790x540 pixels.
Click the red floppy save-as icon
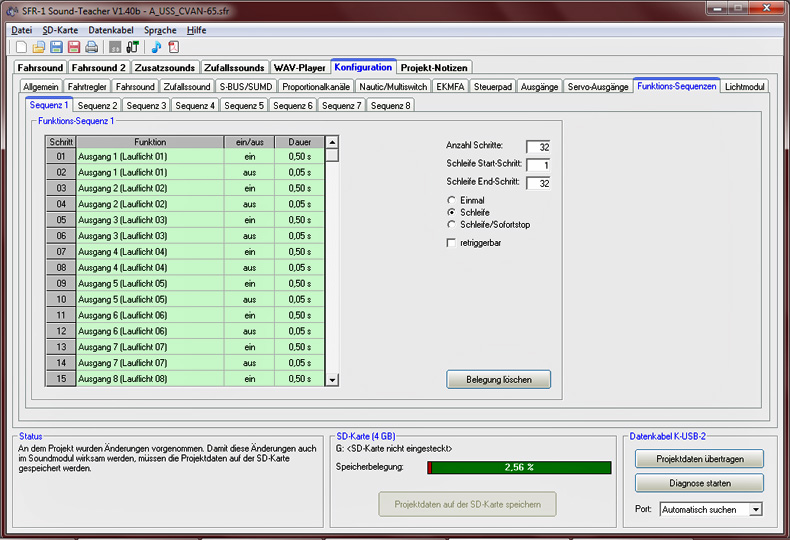coord(73,47)
